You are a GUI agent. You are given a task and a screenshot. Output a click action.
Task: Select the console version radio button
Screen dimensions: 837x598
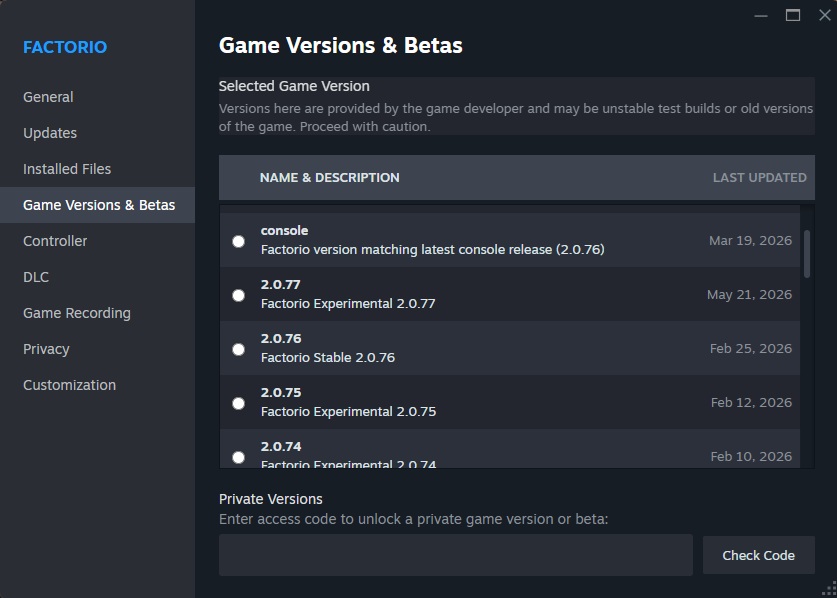coord(239,241)
